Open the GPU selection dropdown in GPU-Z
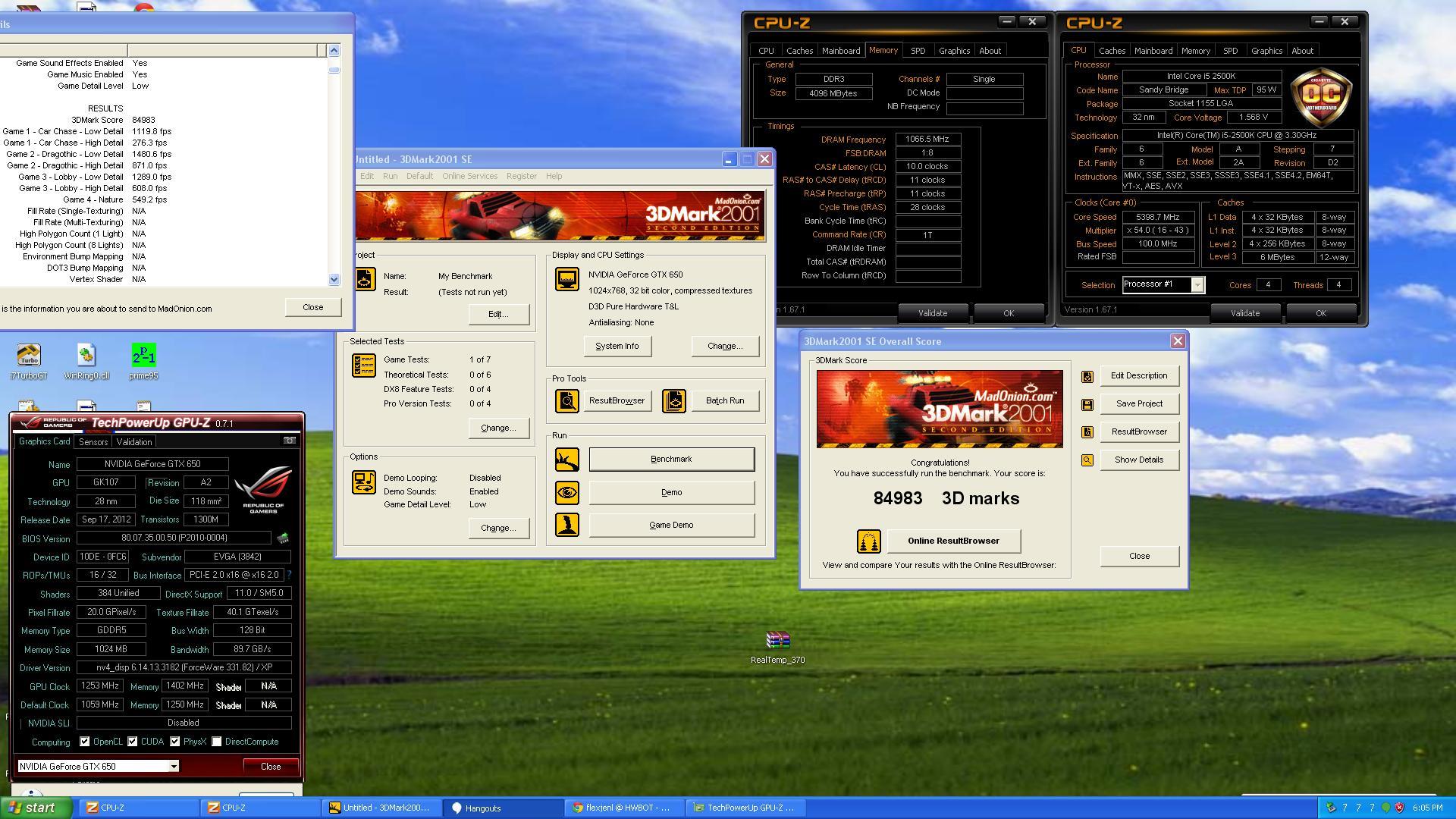Screen dimensions: 1456x819 (x=174, y=767)
